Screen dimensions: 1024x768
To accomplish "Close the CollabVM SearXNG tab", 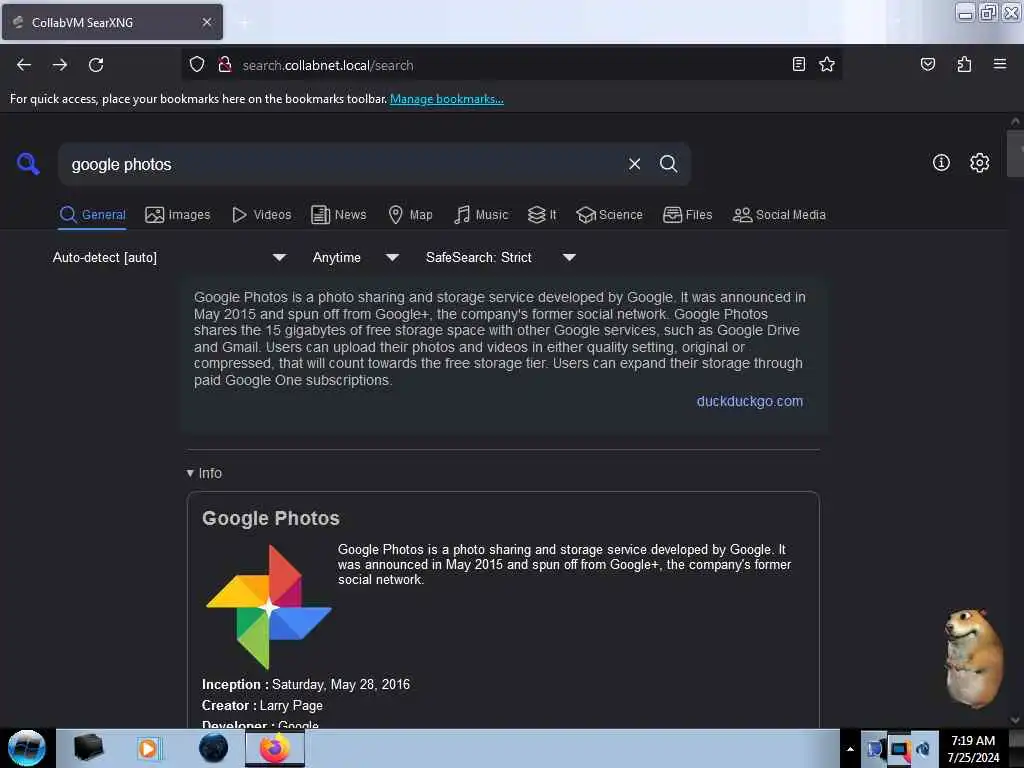I will [x=206, y=22].
